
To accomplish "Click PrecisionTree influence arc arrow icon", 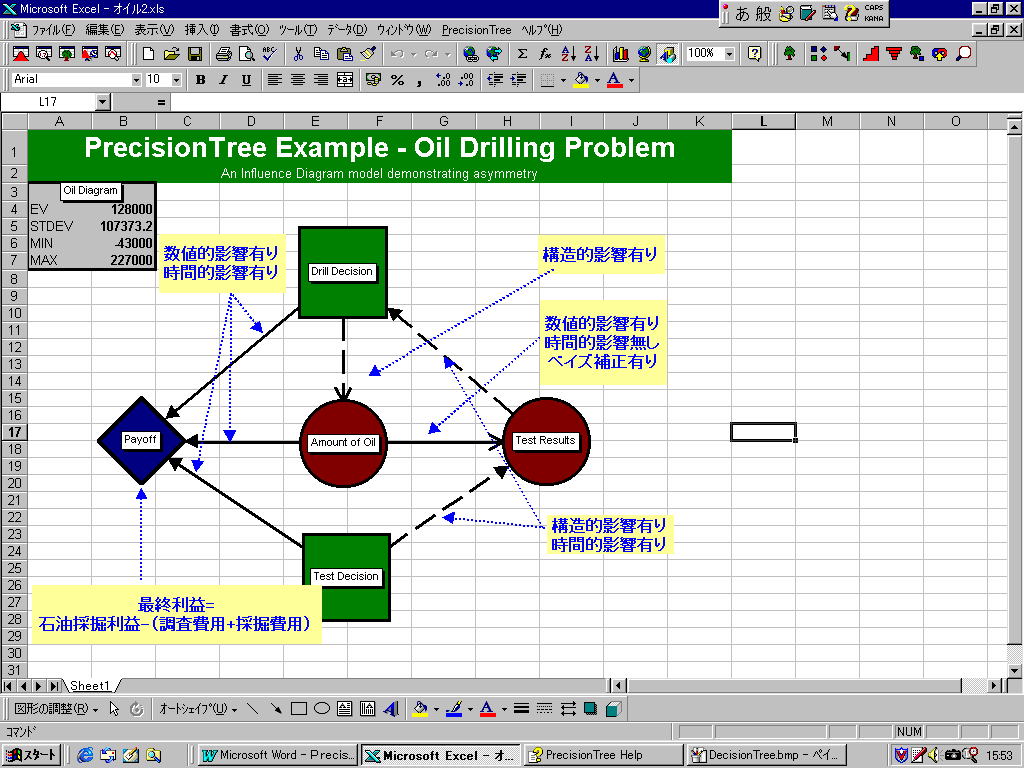I will (x=841, y=54).
